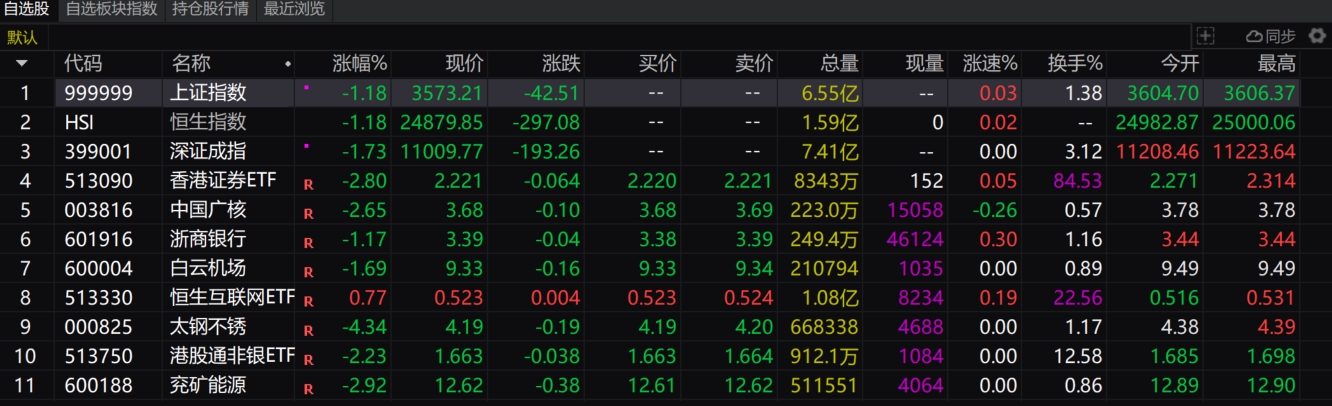Image resolution: width=1332 pixels, height=406 pixels.
Task: Click the R marker for 中国广核
Action: (x=308, y=213)
